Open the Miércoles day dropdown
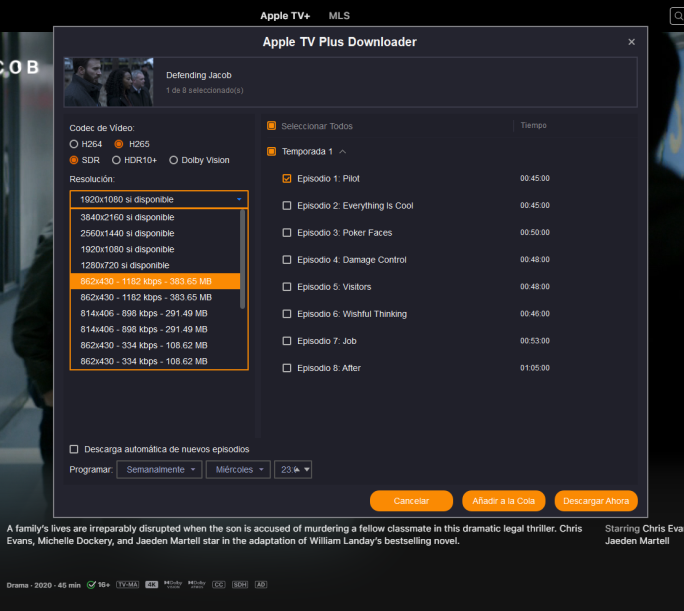This screenshot has width=684, height=611. [238, 469]
